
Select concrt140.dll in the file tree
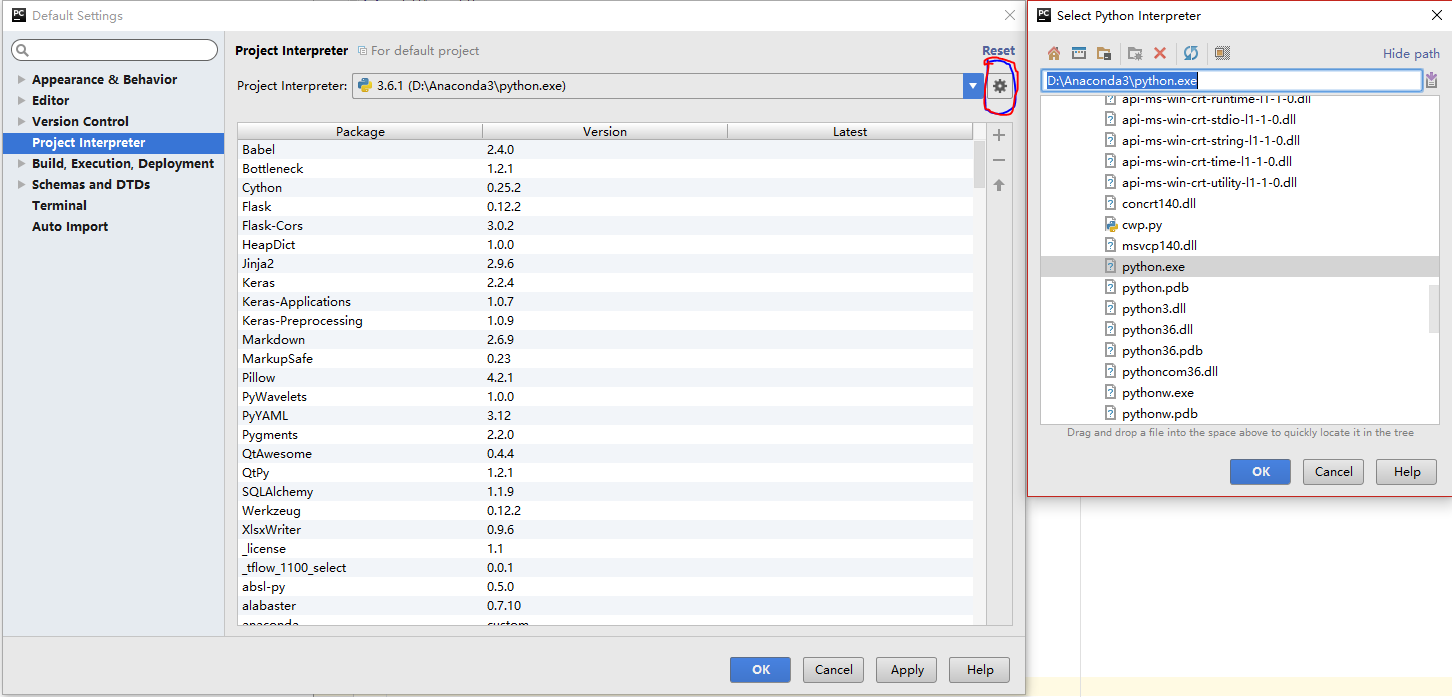(1159, 204)
